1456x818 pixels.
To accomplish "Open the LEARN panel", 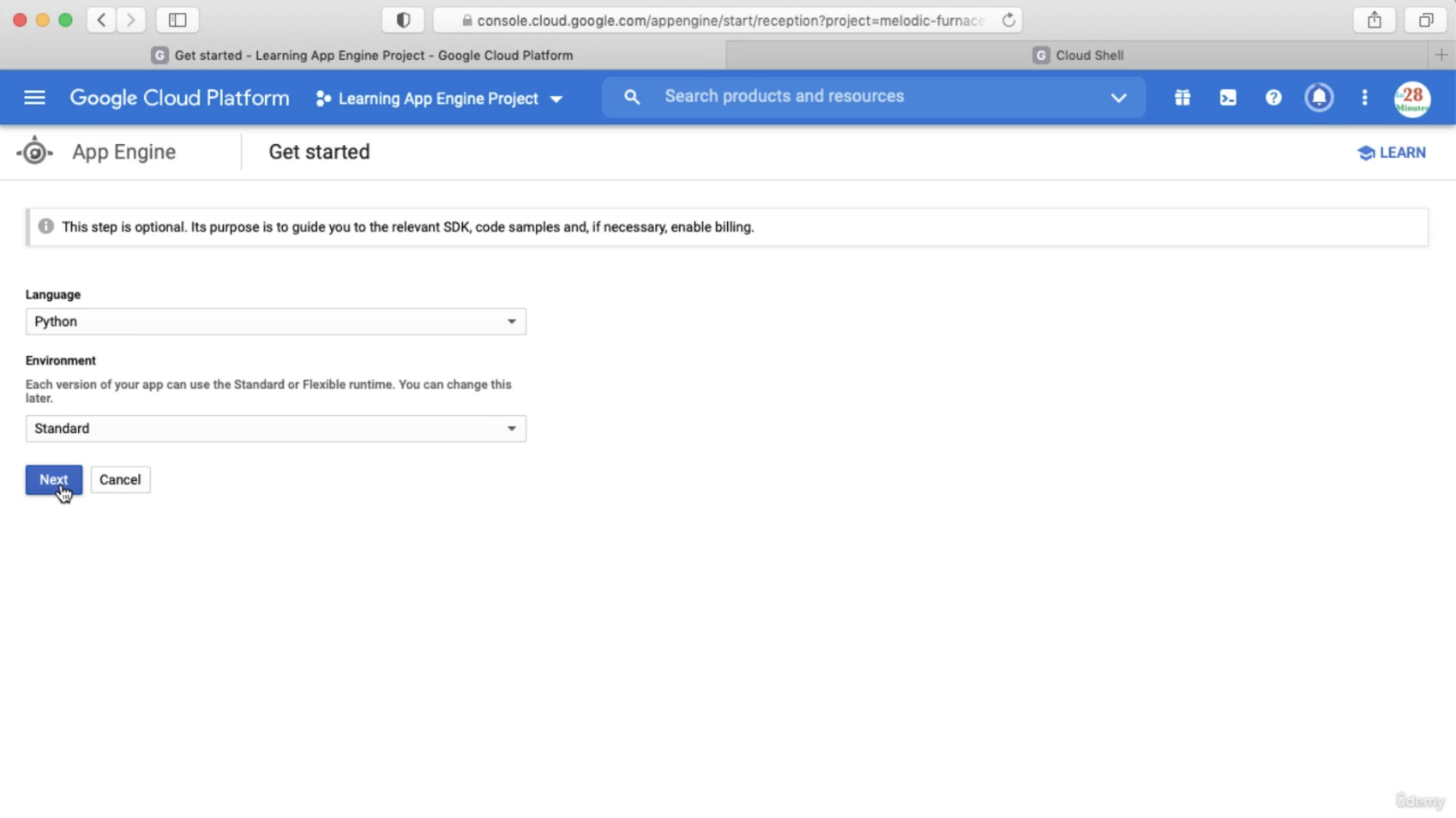I will coord(1392,153).
